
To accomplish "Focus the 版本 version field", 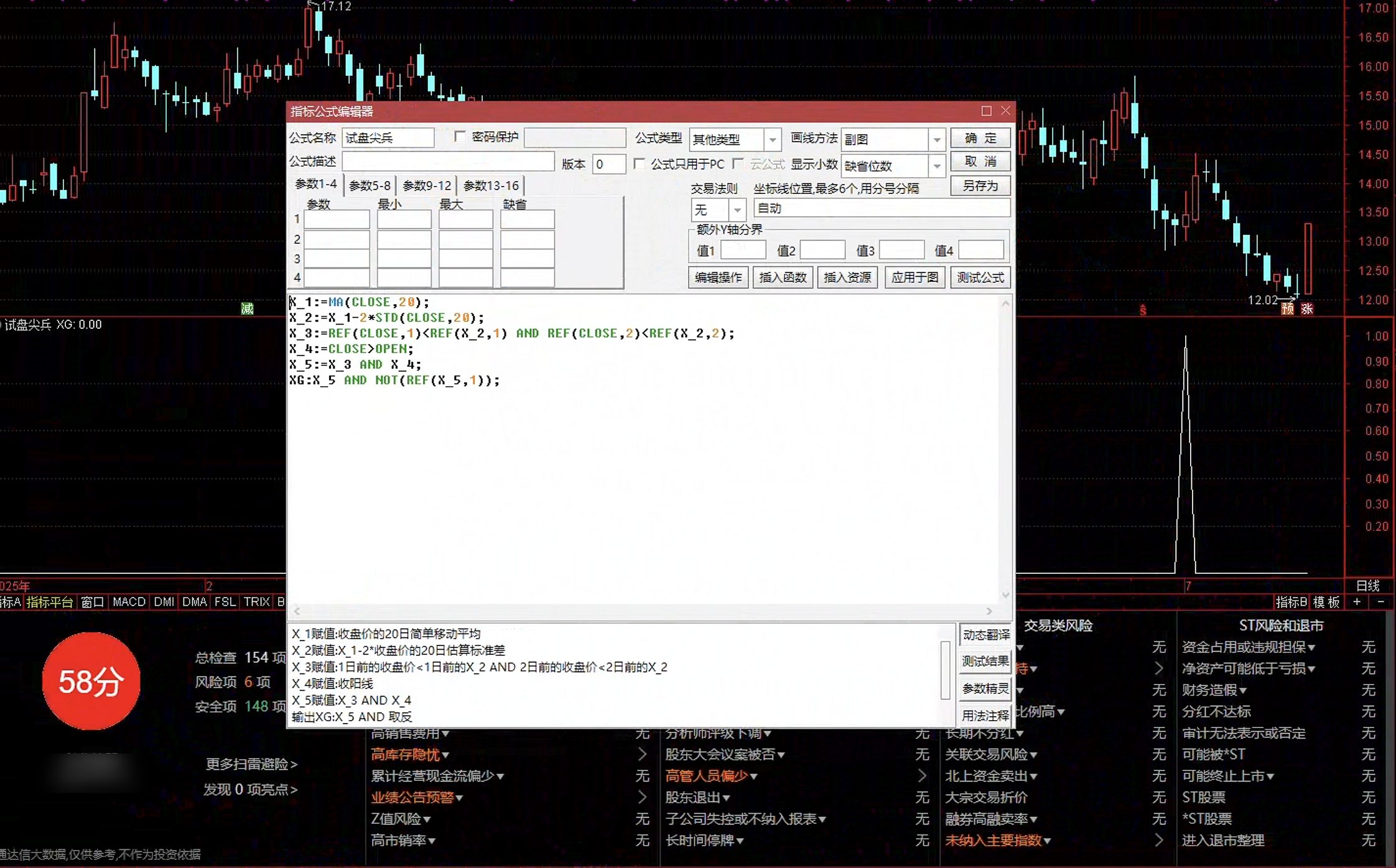I will tap(609, 164).
